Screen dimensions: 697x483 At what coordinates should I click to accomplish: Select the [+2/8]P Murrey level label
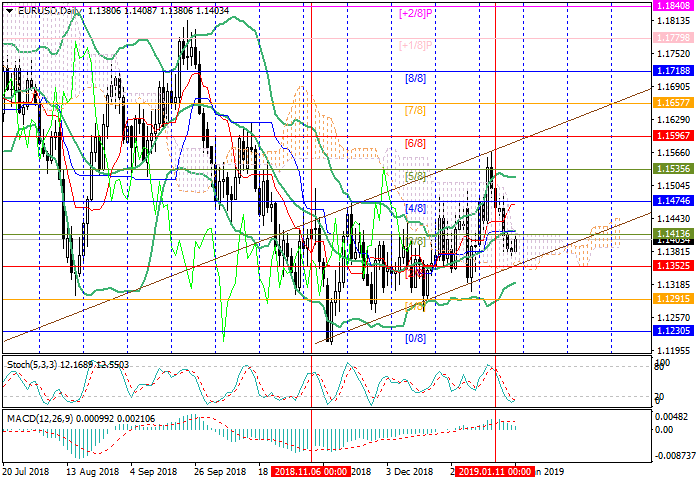pos(415,13)
